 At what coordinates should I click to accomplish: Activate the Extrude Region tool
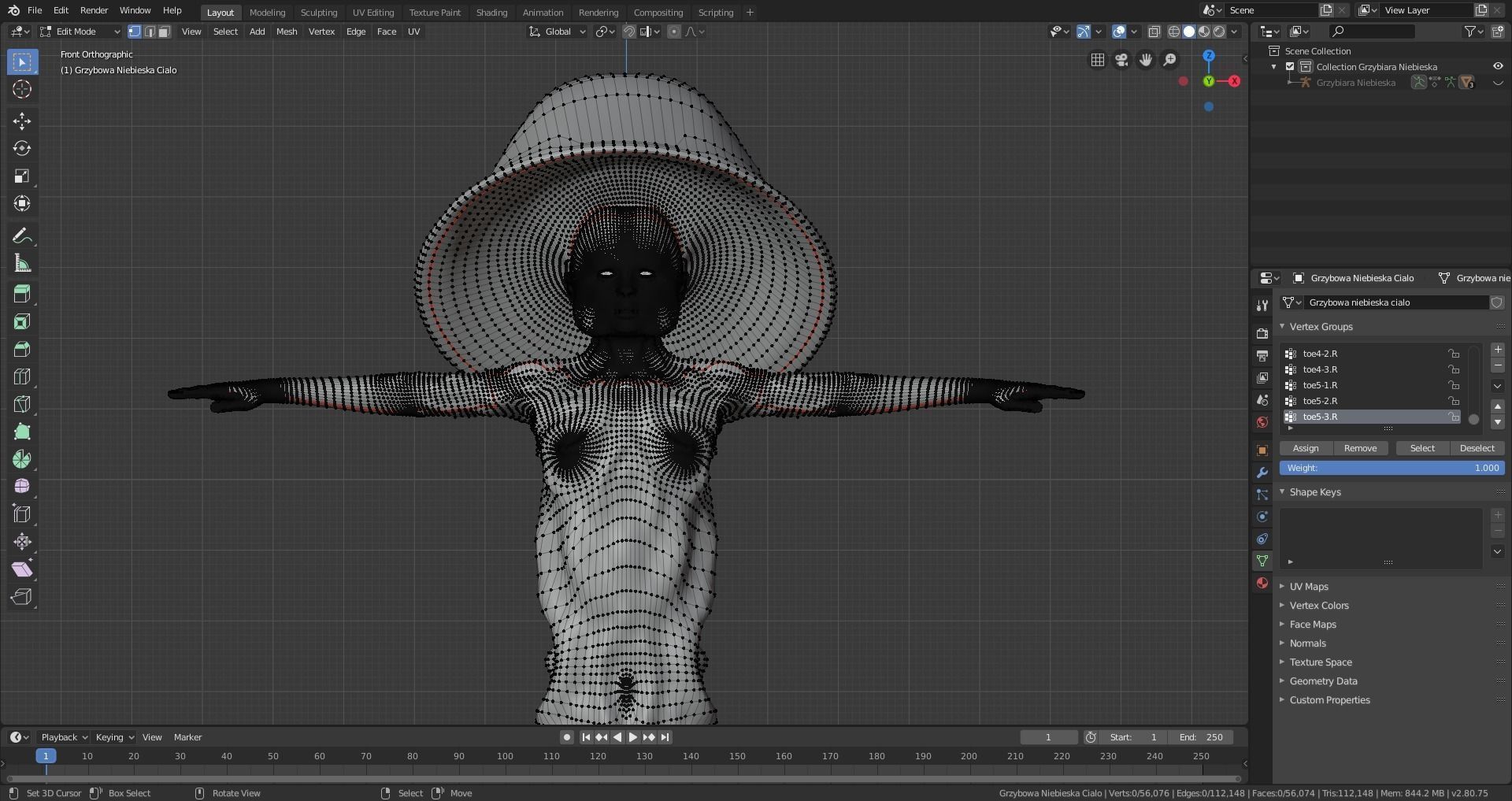(x=22, y=294)
